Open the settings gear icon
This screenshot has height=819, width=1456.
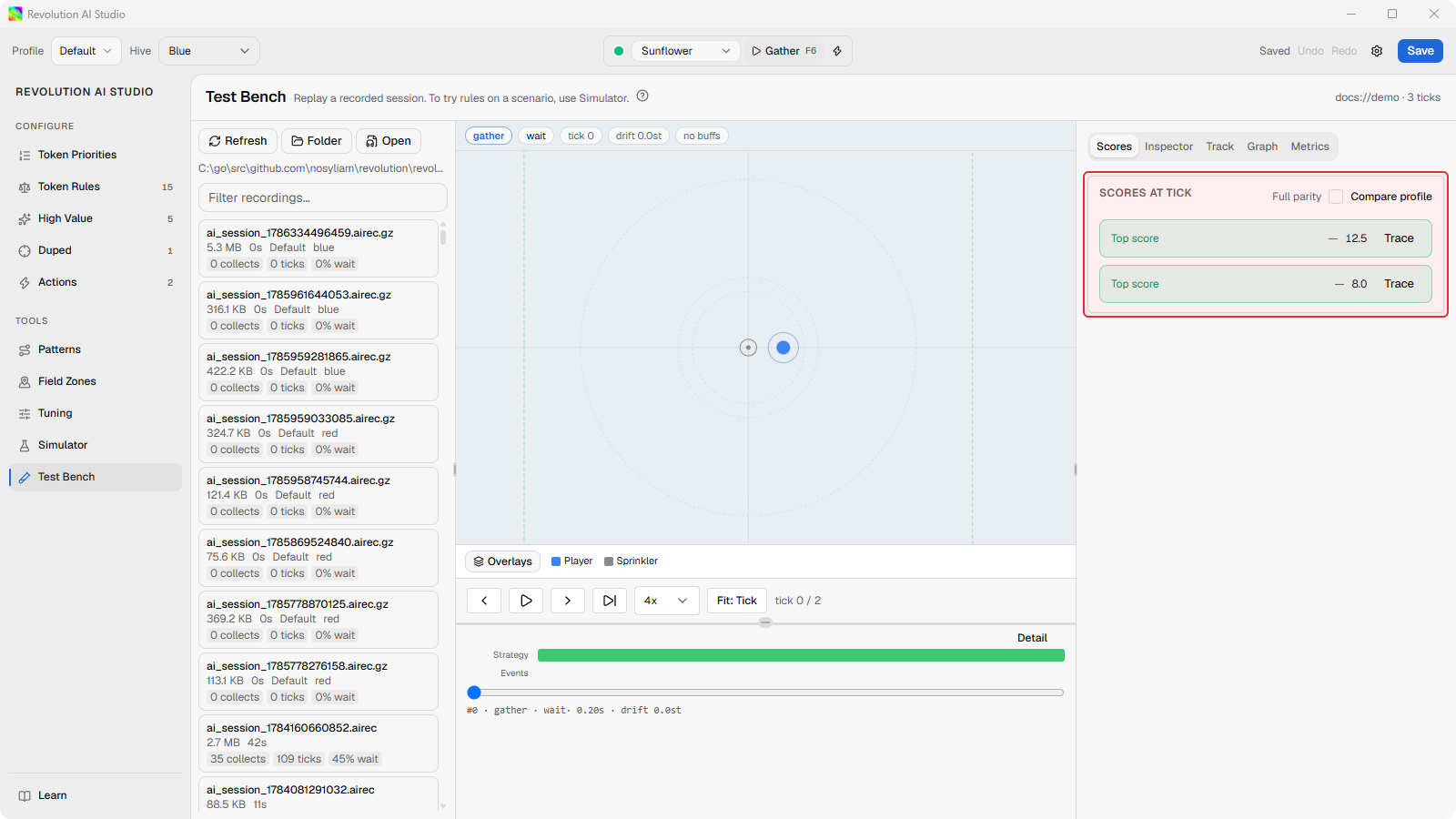1377,51
